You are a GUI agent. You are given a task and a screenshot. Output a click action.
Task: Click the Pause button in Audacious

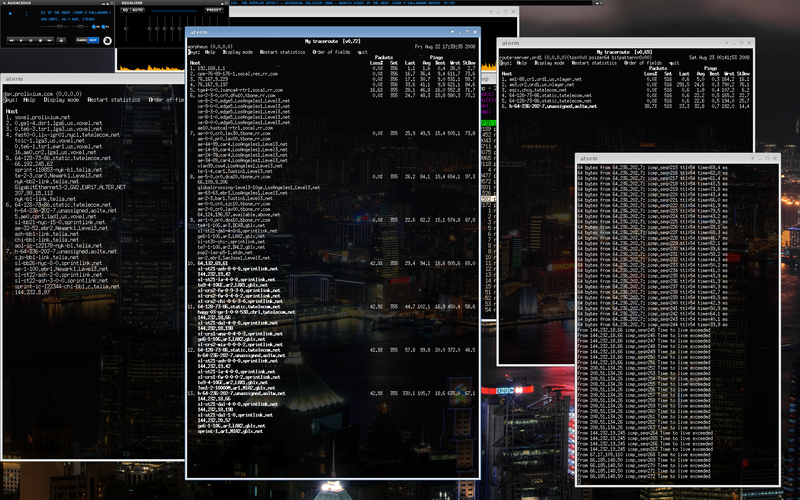[31, 40]
